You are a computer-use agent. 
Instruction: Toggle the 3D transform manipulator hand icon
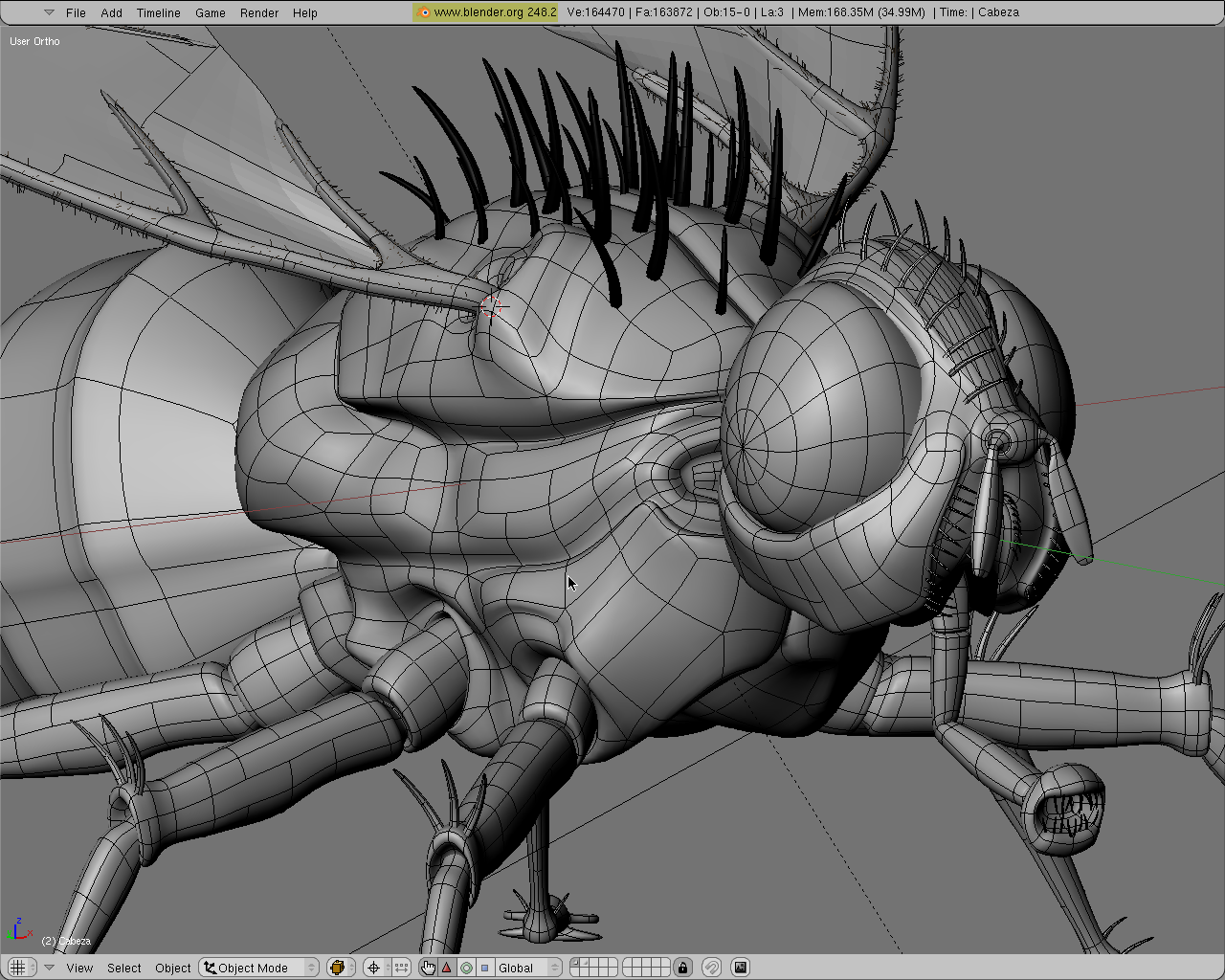point(428,968)
